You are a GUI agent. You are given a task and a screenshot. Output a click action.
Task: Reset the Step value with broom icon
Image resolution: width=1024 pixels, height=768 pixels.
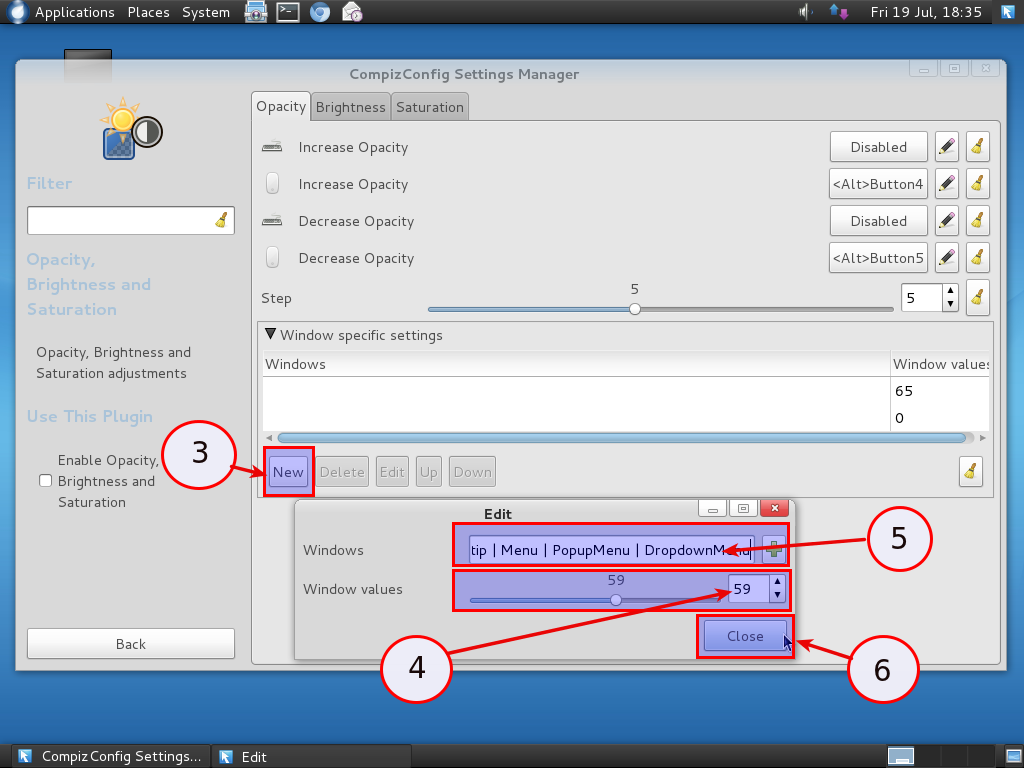977,298
